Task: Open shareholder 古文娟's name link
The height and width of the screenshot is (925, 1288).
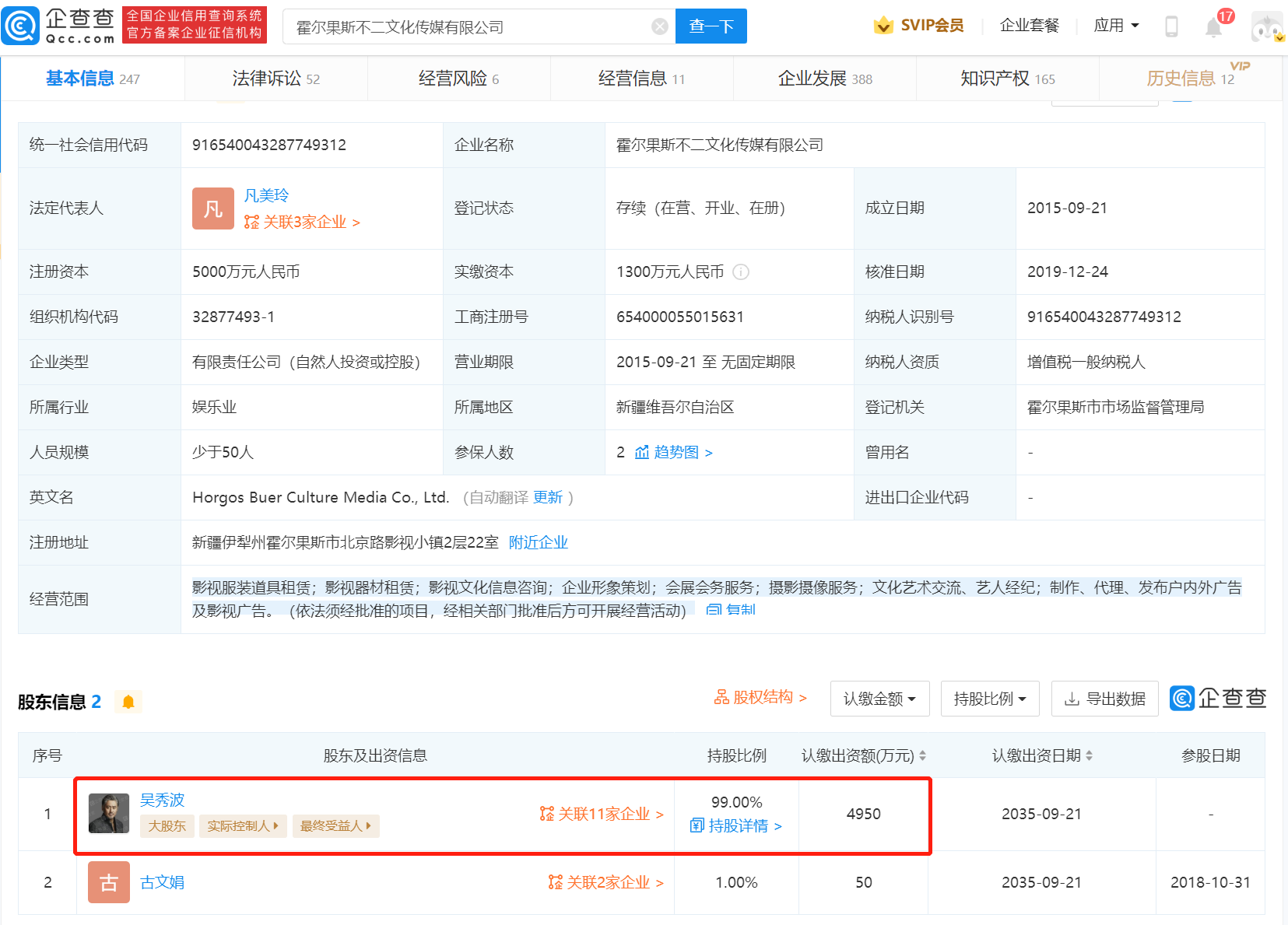Action: pos(162,882)
